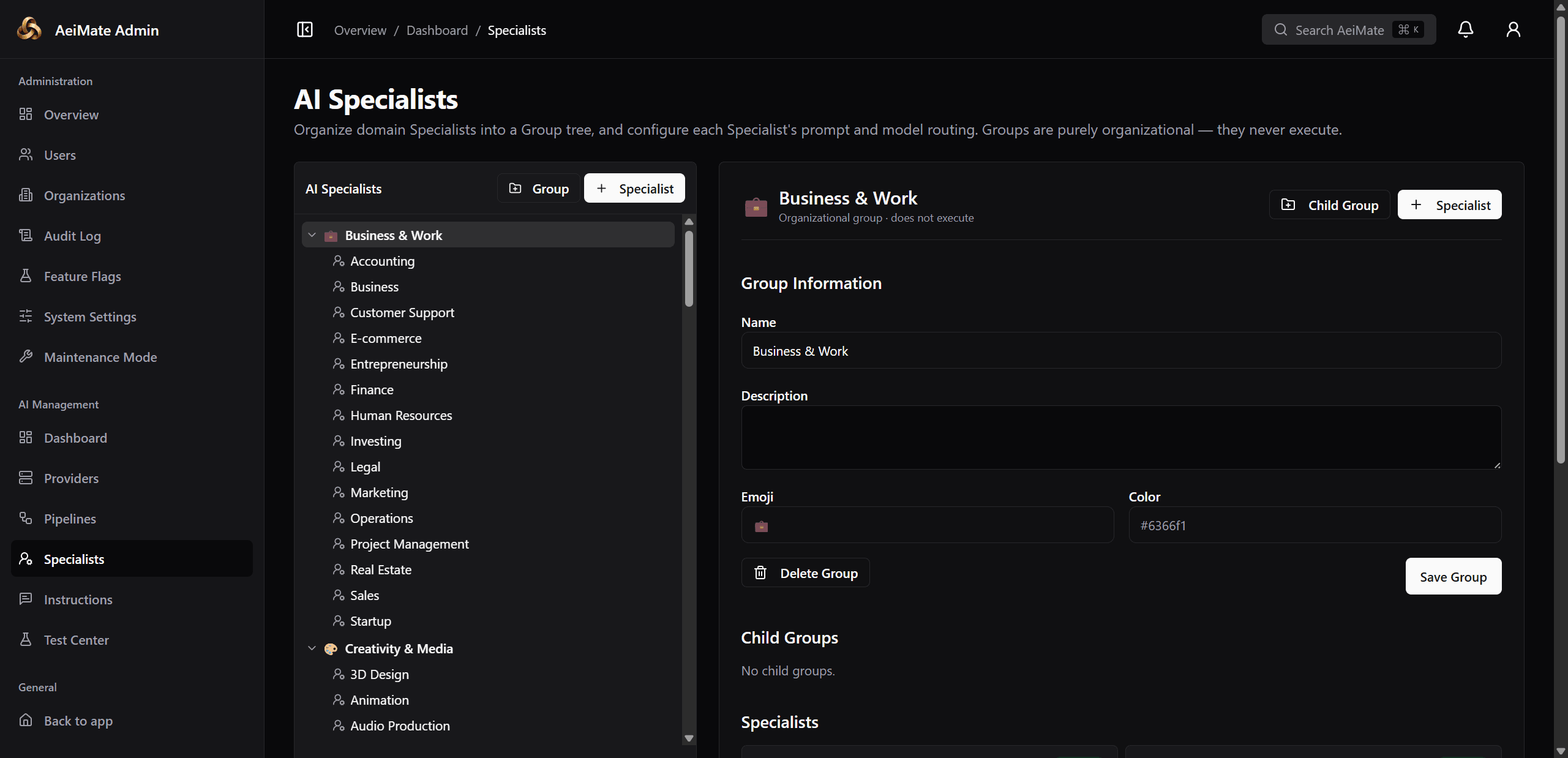
Task: Click the Name input field
Action: pyautogui.click(x=1121, y=351)
